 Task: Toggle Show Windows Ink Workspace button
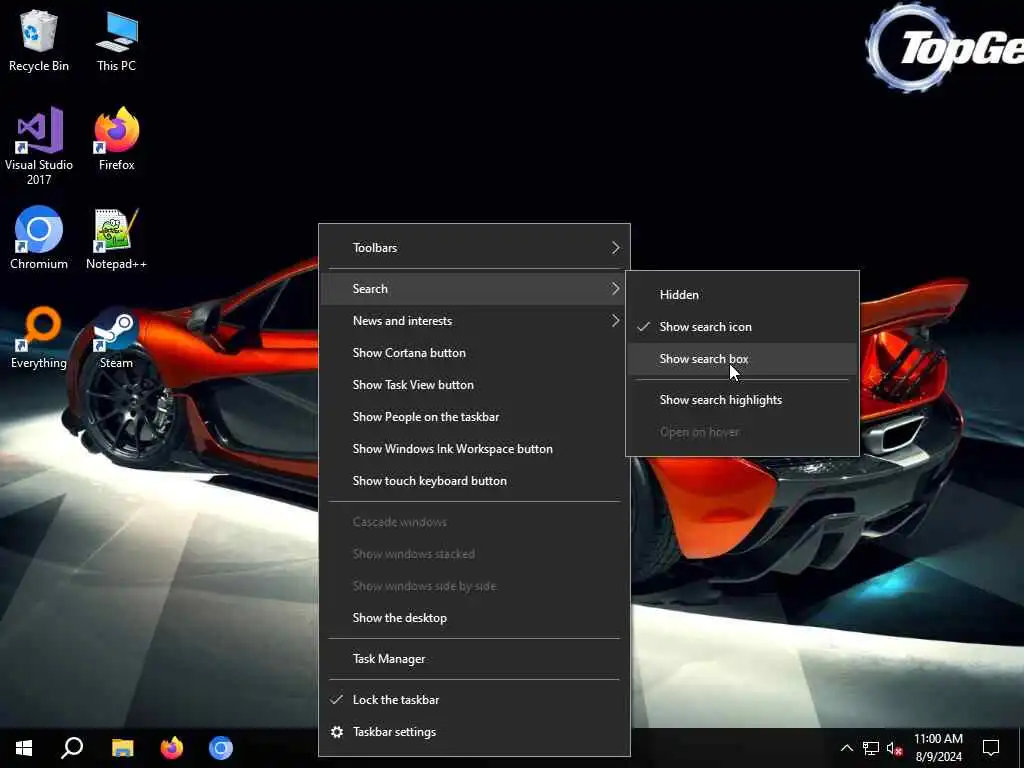click(x=474, y=449)
